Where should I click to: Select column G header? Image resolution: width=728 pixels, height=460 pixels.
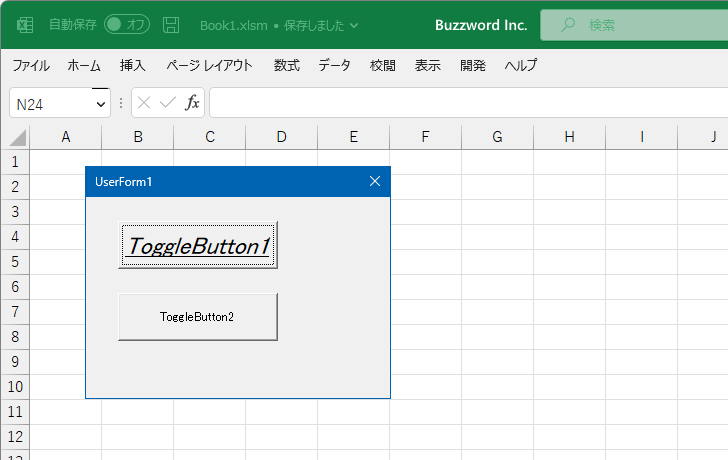coord(497,137)
